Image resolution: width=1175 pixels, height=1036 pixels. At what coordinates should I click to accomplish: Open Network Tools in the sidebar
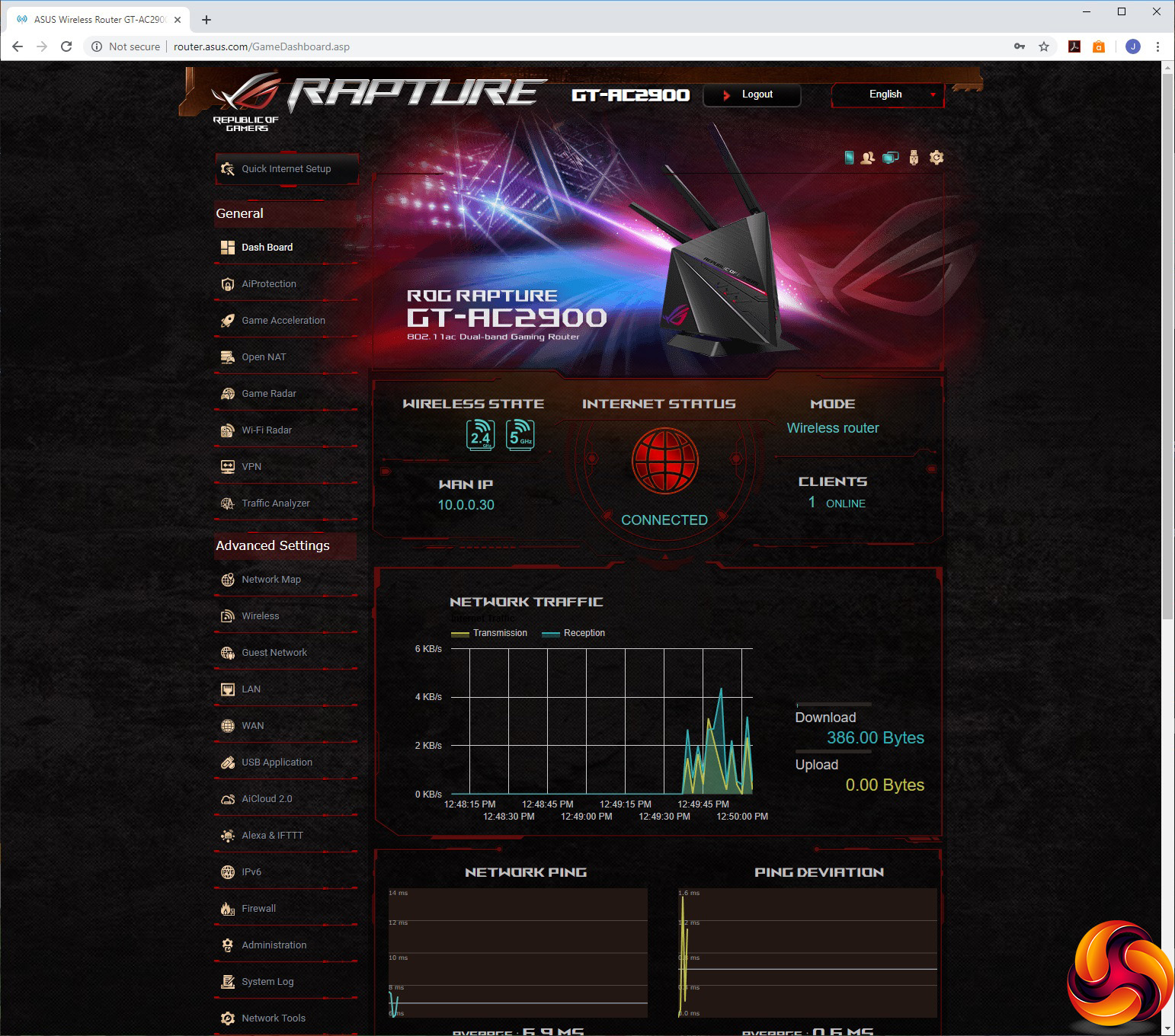point(286,1018)
